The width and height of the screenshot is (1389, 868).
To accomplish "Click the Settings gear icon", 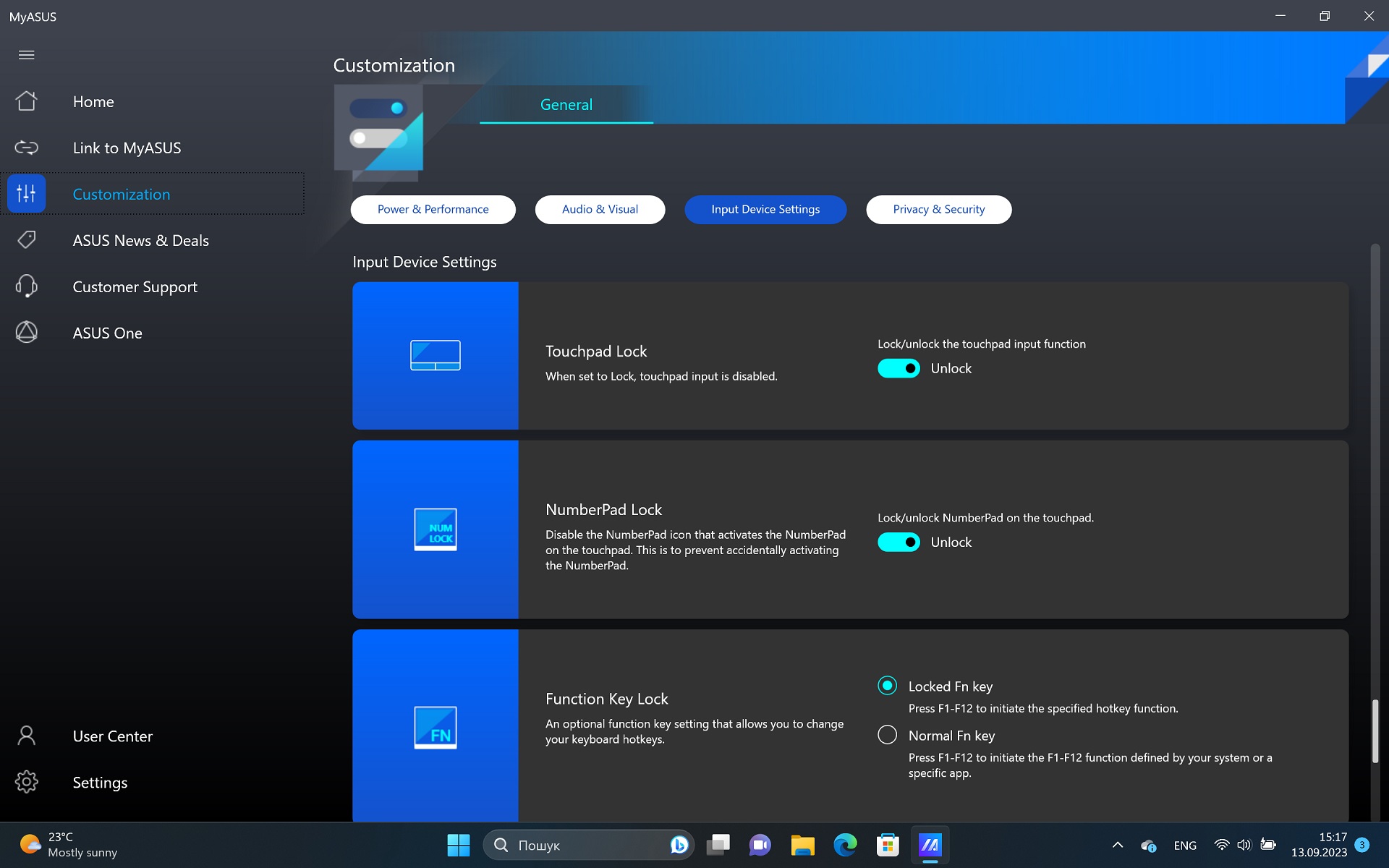I will pos(27,782).
